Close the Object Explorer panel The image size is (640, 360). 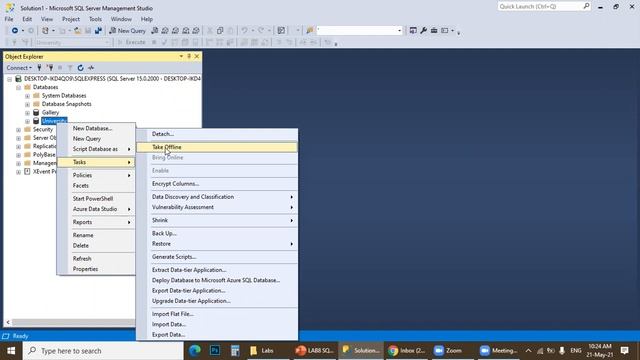coord(197,56)
